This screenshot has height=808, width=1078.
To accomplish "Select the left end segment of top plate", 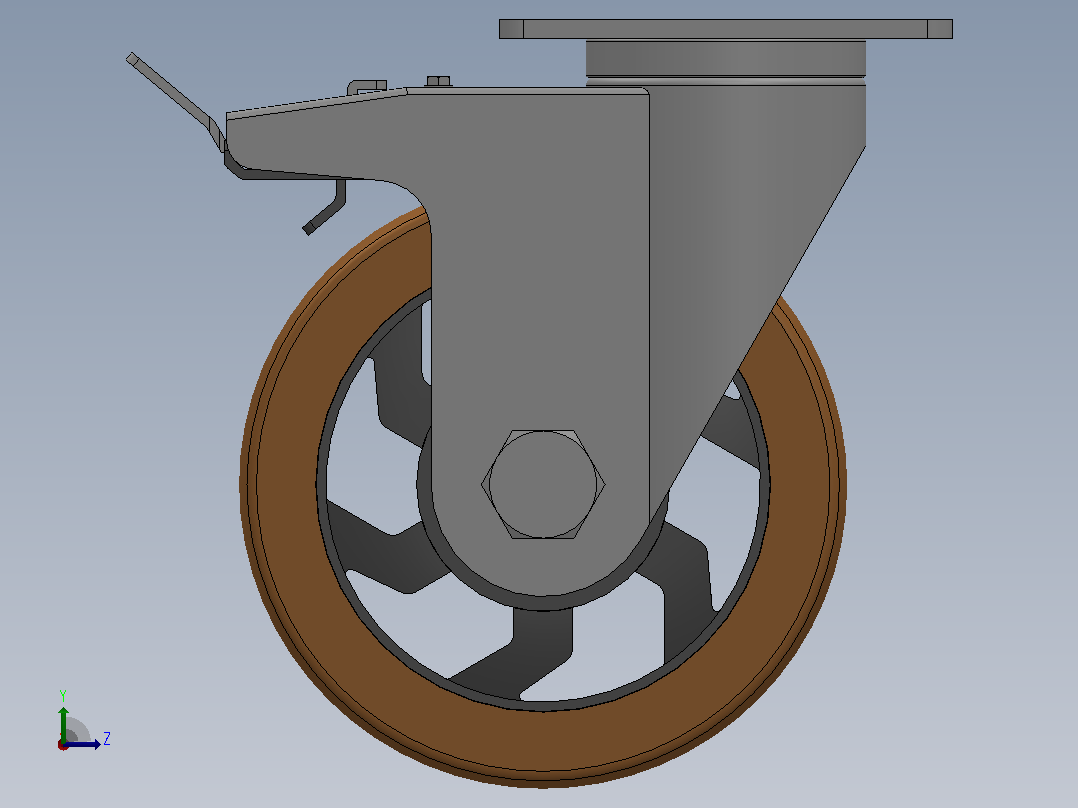I will pos(512,29).
